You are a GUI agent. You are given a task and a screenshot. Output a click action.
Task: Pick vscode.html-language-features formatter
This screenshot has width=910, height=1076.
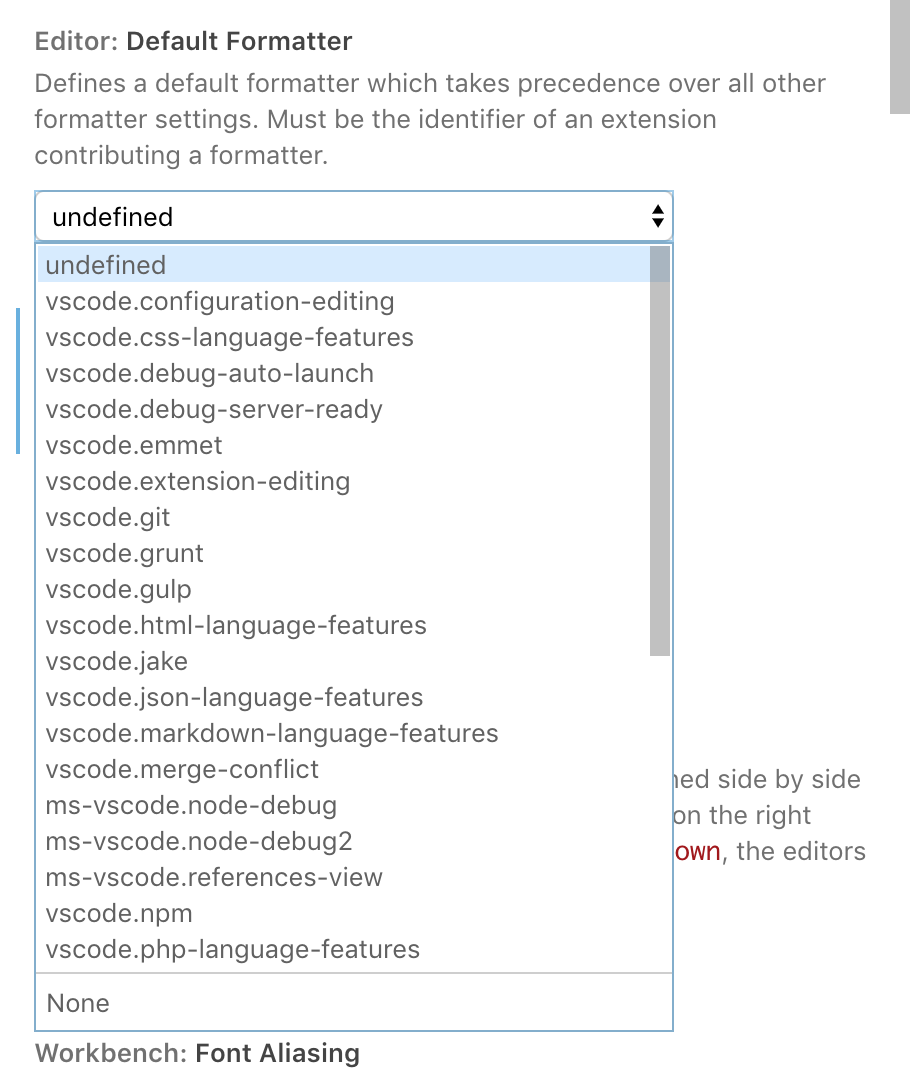(x=235, y=625)
